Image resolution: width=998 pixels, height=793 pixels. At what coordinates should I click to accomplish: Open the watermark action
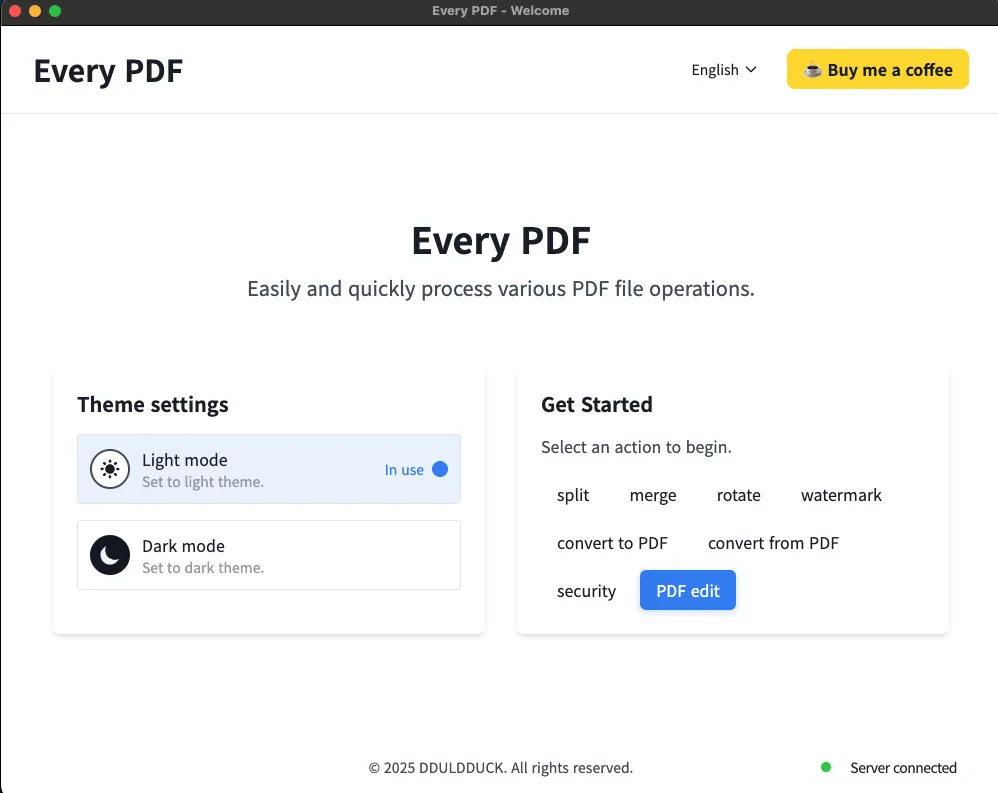[x=841, y=495]
